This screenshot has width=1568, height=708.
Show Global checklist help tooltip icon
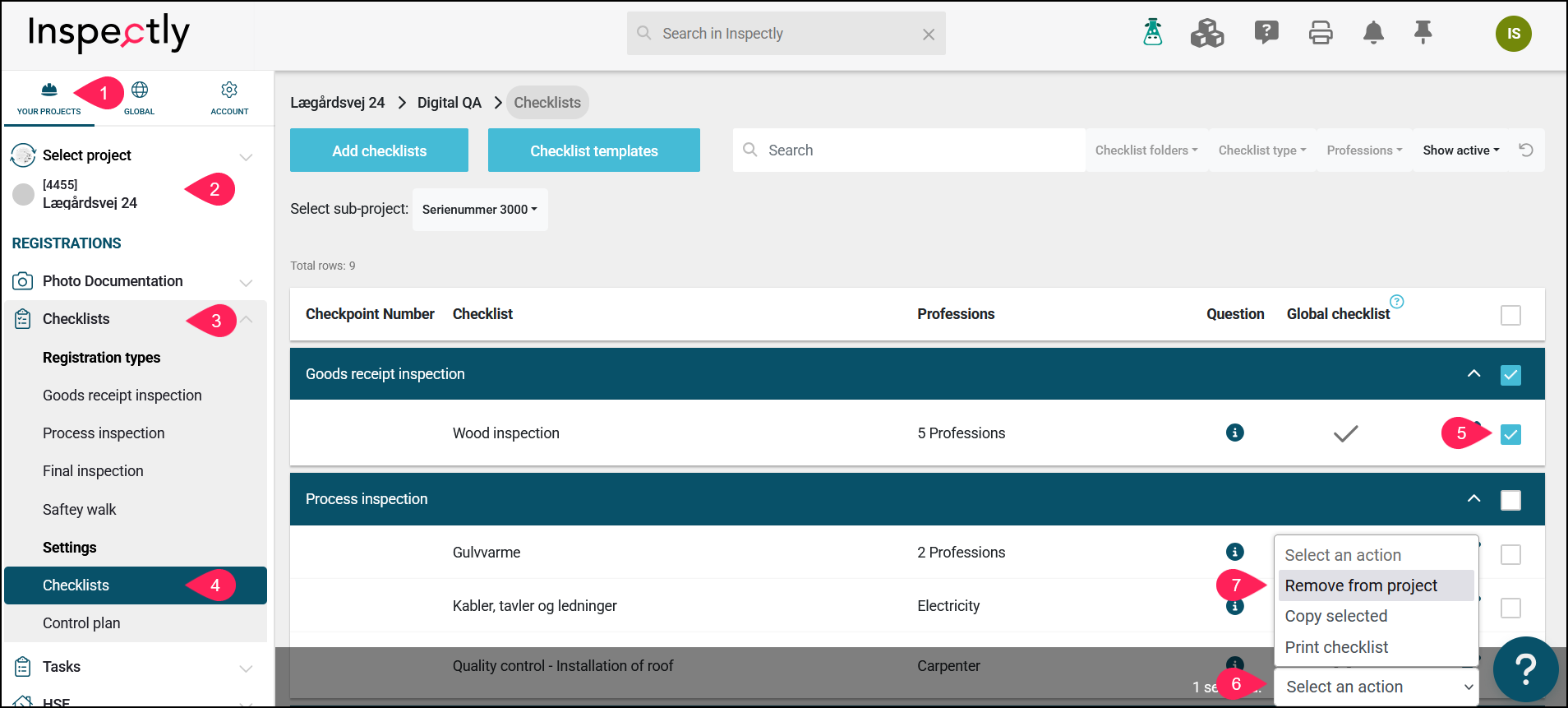tap(1396, 301)
